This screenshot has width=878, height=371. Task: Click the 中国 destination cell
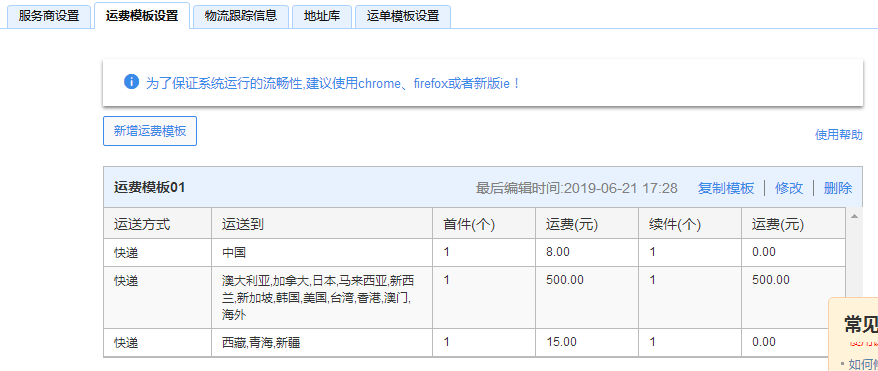322,252
